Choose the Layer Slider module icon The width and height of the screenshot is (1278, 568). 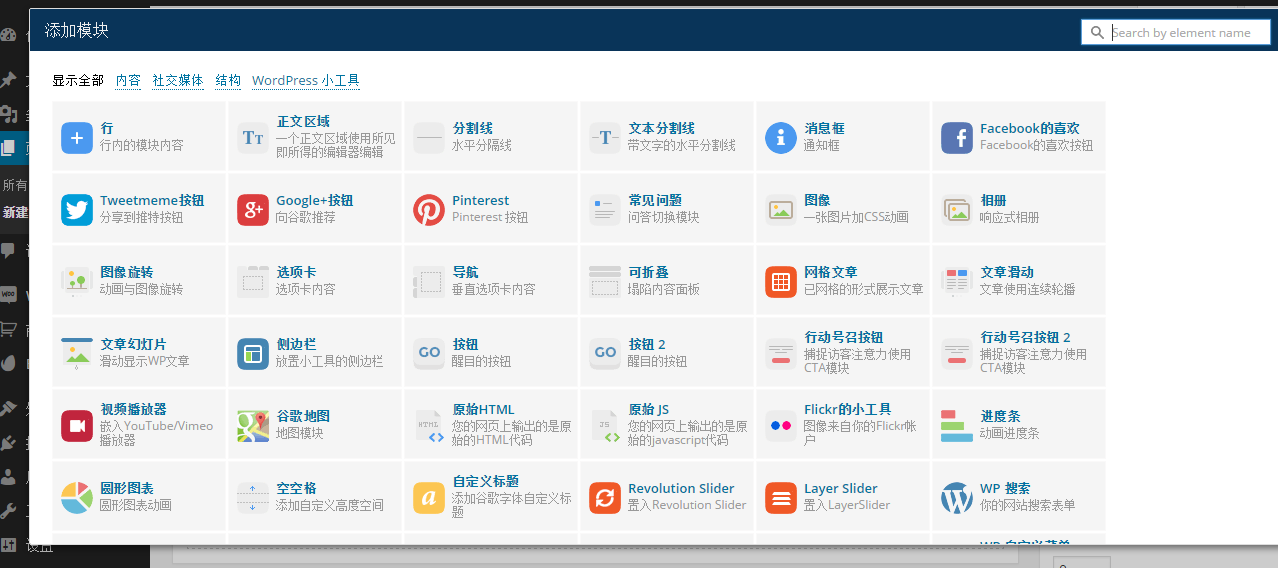(781, 498)
